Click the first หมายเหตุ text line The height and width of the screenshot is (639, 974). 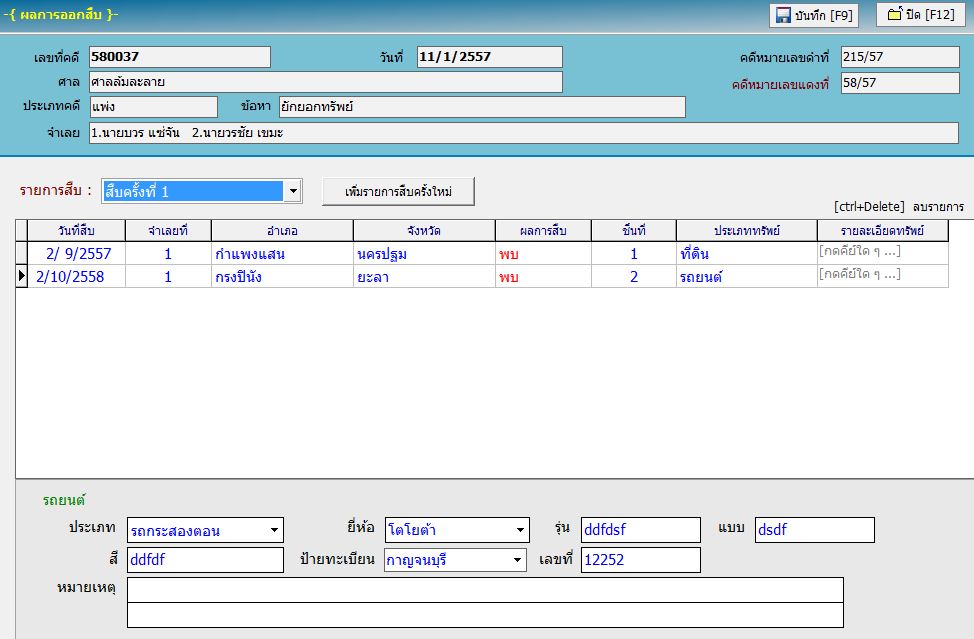click(x=485, y=590)
